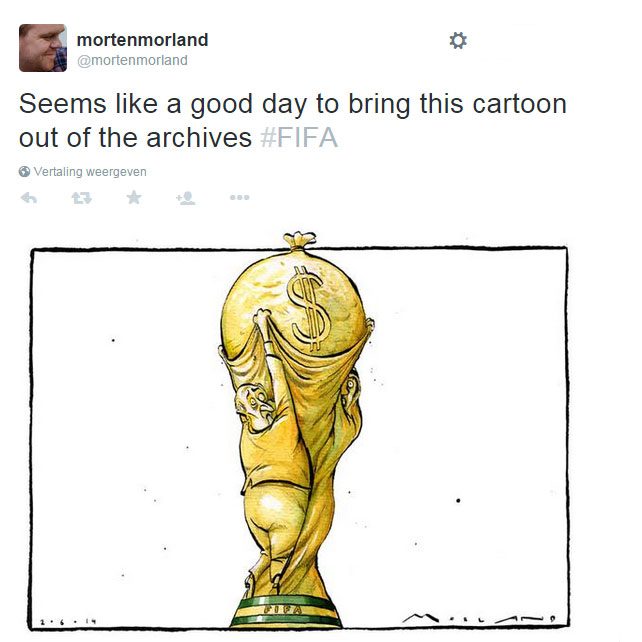Open mortenmorland's profile photo
Viewport: 642px width, 642px height.
click(x=43, y=48)
